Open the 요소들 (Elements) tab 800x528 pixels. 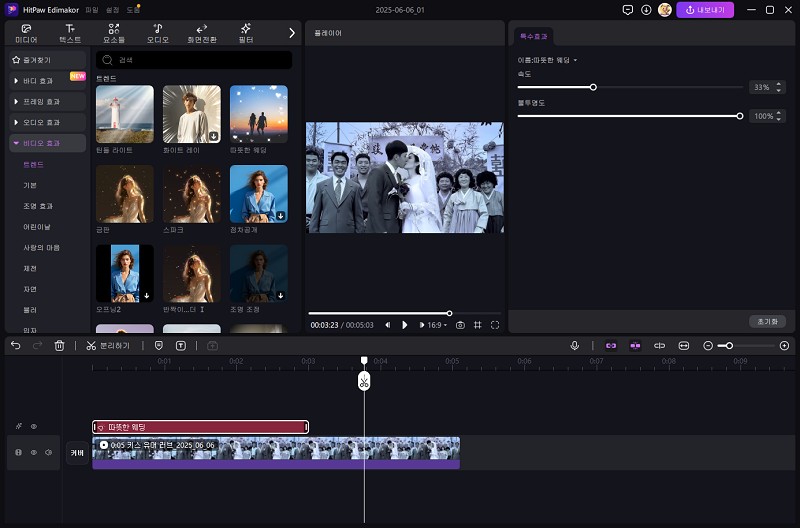click(x=114, y=33)
